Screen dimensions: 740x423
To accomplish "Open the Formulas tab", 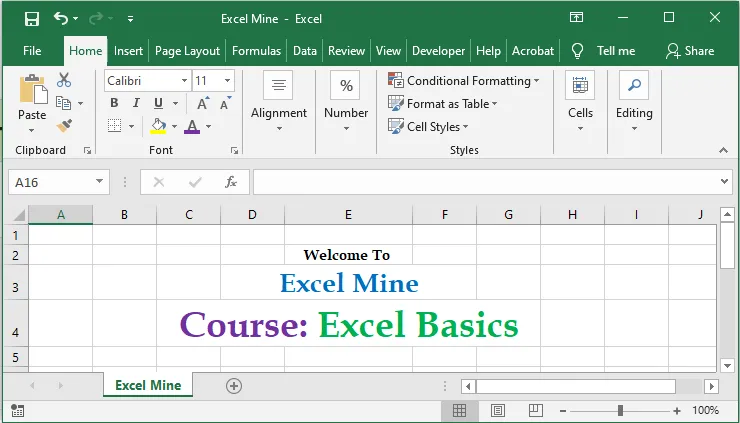I will 256,51.
